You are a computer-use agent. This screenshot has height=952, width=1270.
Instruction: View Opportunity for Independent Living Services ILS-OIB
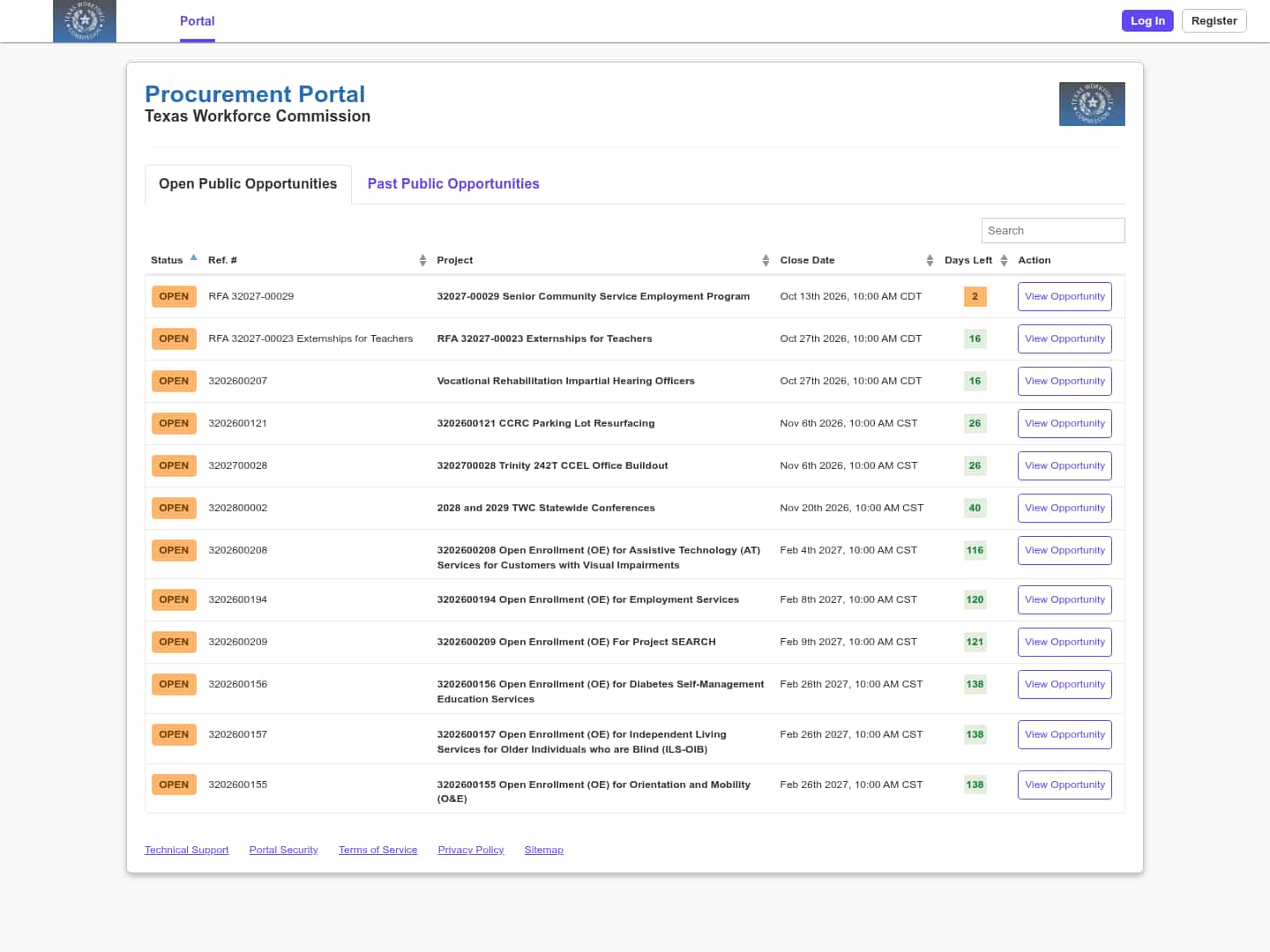[x=1065, y=735]
